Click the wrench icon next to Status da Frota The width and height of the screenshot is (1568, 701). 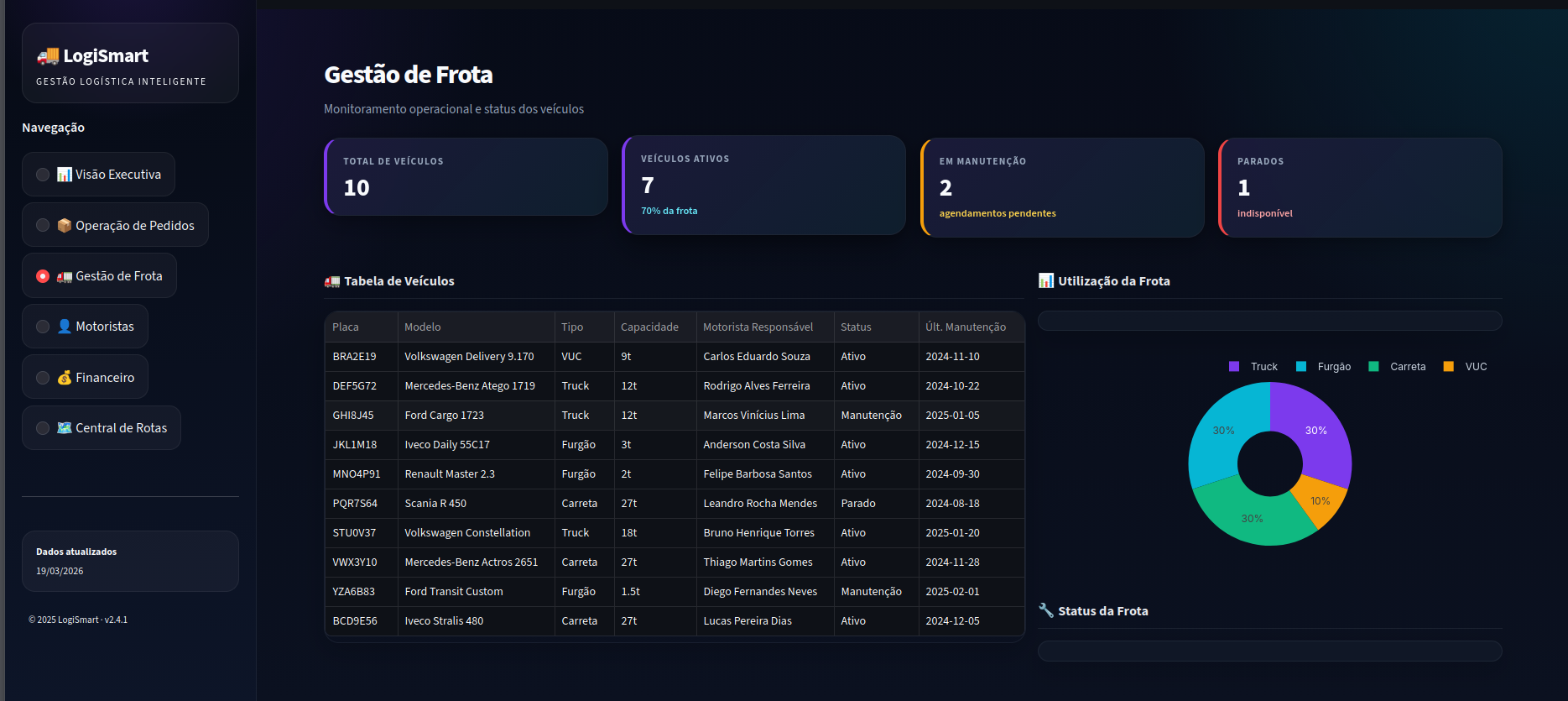[1046, 610]
